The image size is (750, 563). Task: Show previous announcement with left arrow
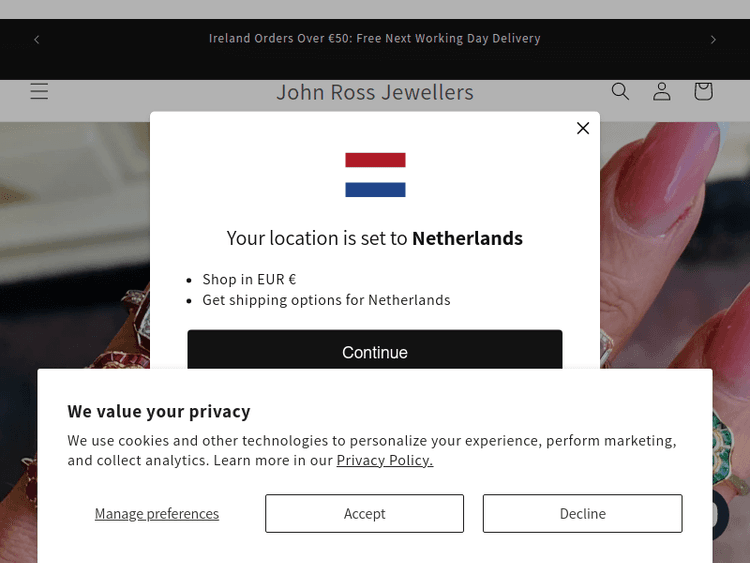coord(37,39)
